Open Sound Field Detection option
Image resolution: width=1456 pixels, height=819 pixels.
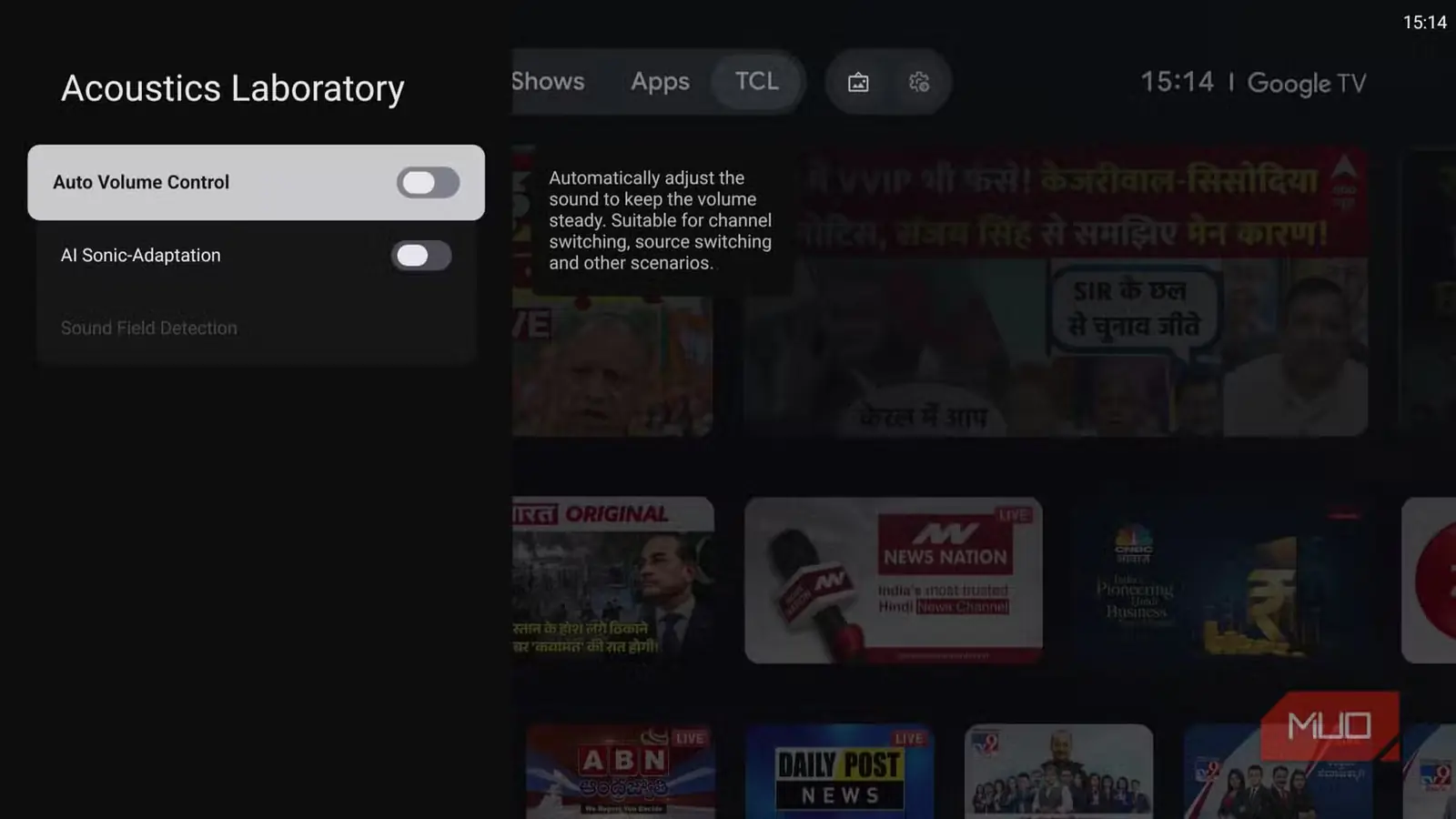pos(256,329)
